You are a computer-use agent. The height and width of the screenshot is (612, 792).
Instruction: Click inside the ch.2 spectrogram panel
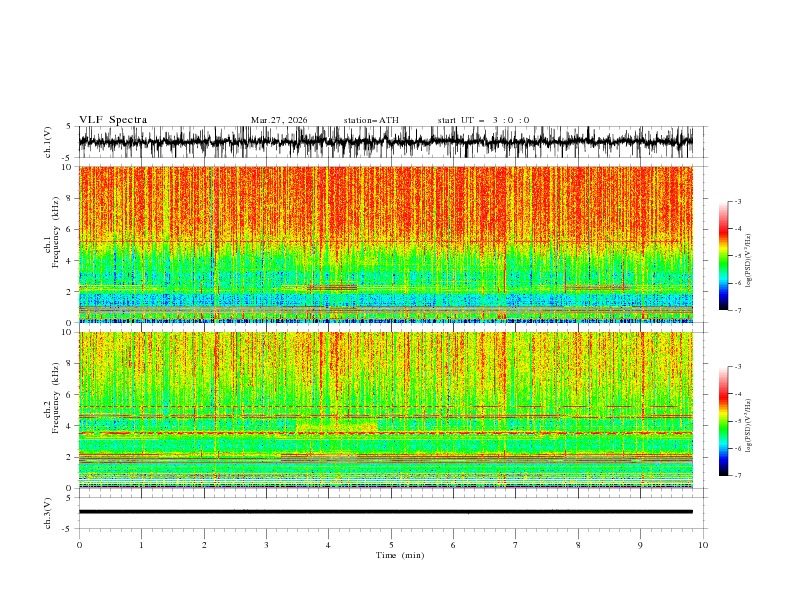coord(386,410)
